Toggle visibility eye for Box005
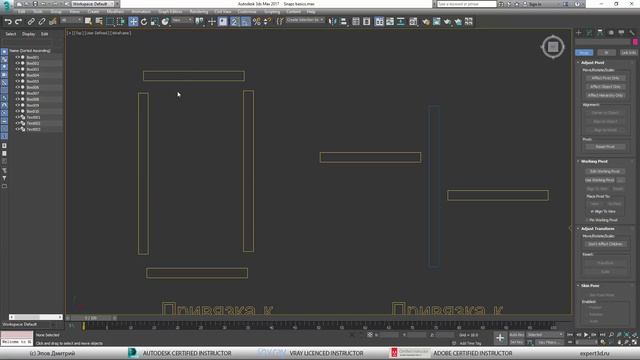 [x=18, y=81]
